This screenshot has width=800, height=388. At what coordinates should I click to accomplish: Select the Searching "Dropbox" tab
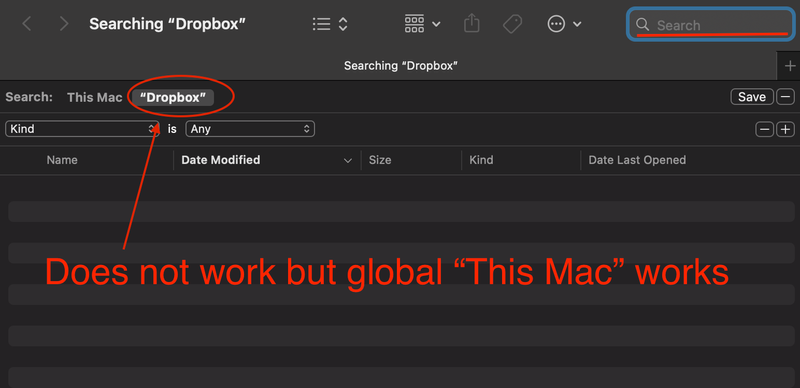(x=400, y=66)
